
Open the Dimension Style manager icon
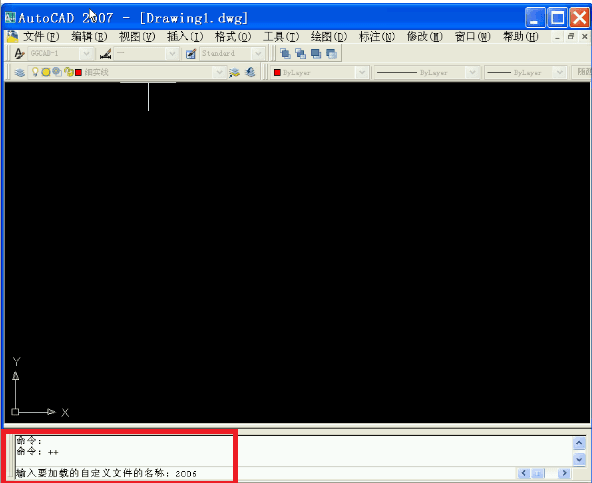tap(106, 54)
